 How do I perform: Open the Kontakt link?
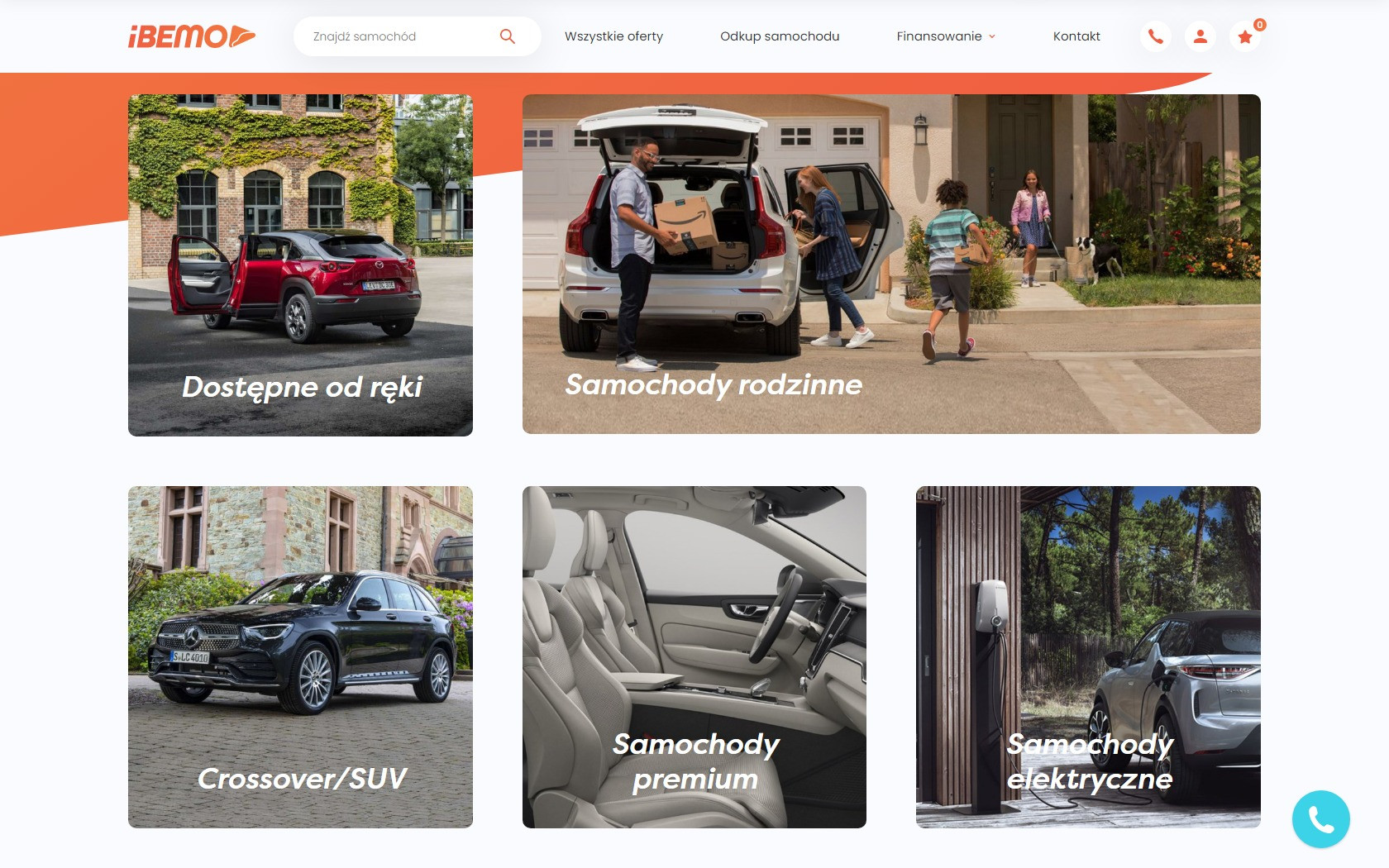(1076, 36)
